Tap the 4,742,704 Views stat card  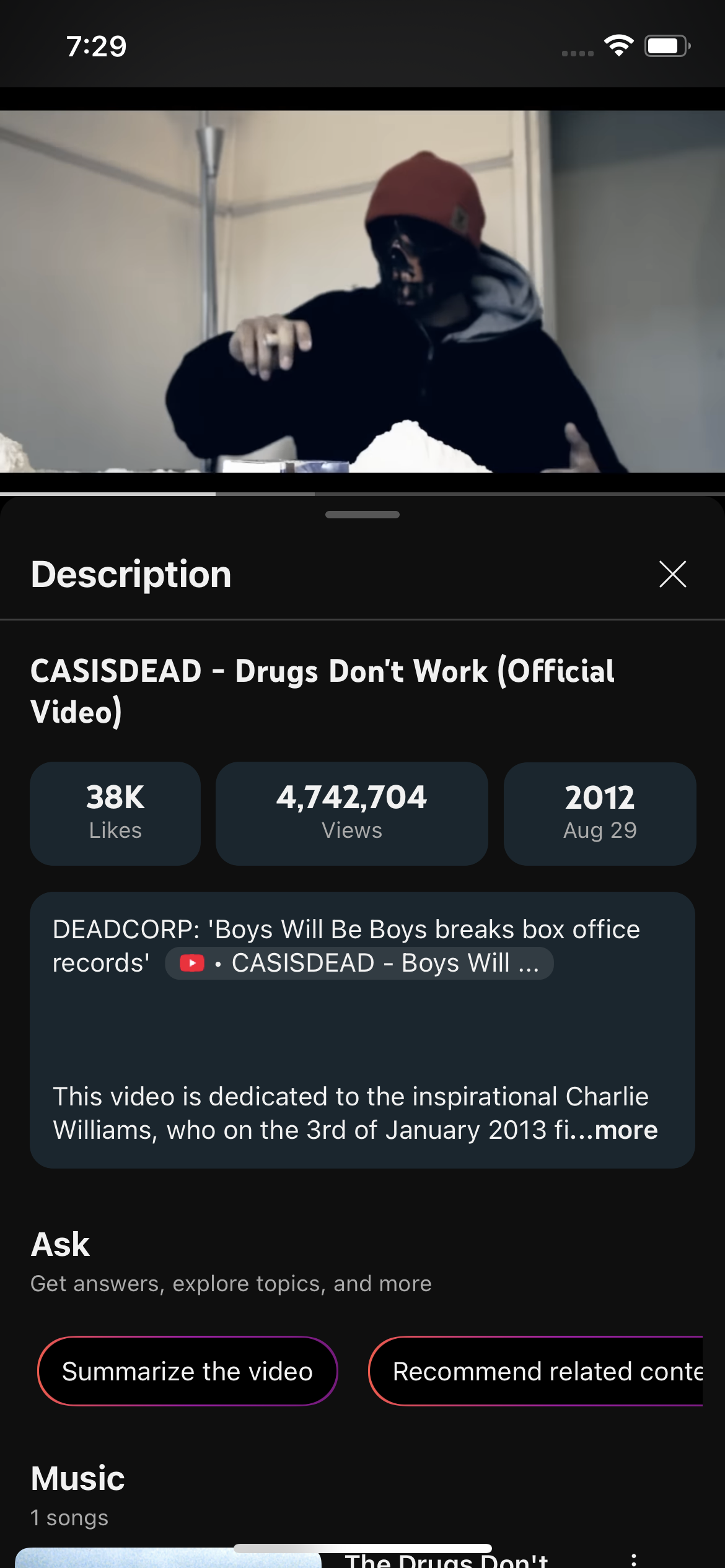coord(352,813)
